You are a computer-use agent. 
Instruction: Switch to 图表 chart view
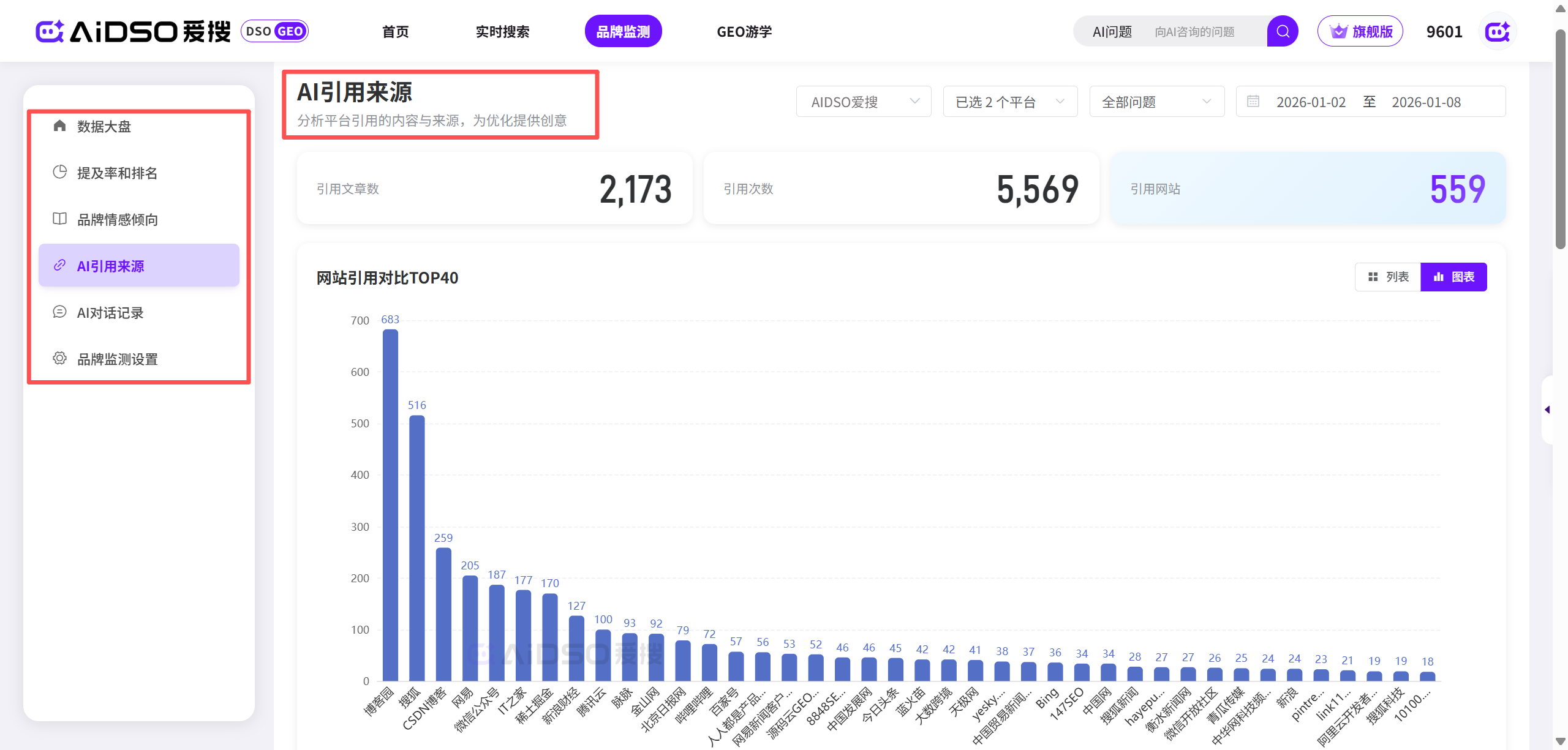1454,277
